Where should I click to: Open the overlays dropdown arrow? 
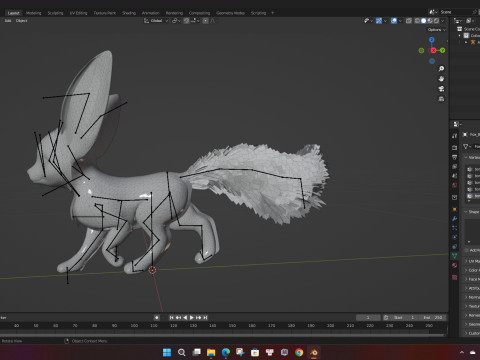coord(400,21)
